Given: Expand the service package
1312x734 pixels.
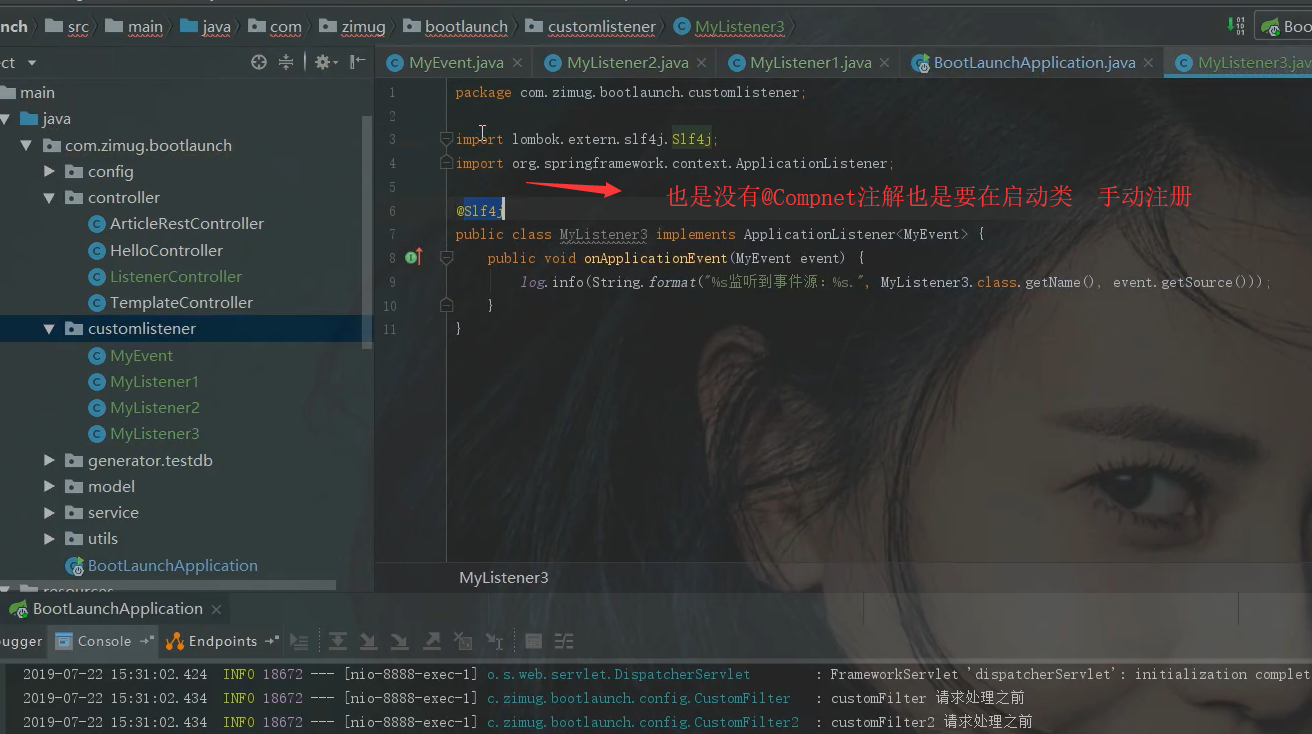Looking at the screenshot, I should click(49, 512).
